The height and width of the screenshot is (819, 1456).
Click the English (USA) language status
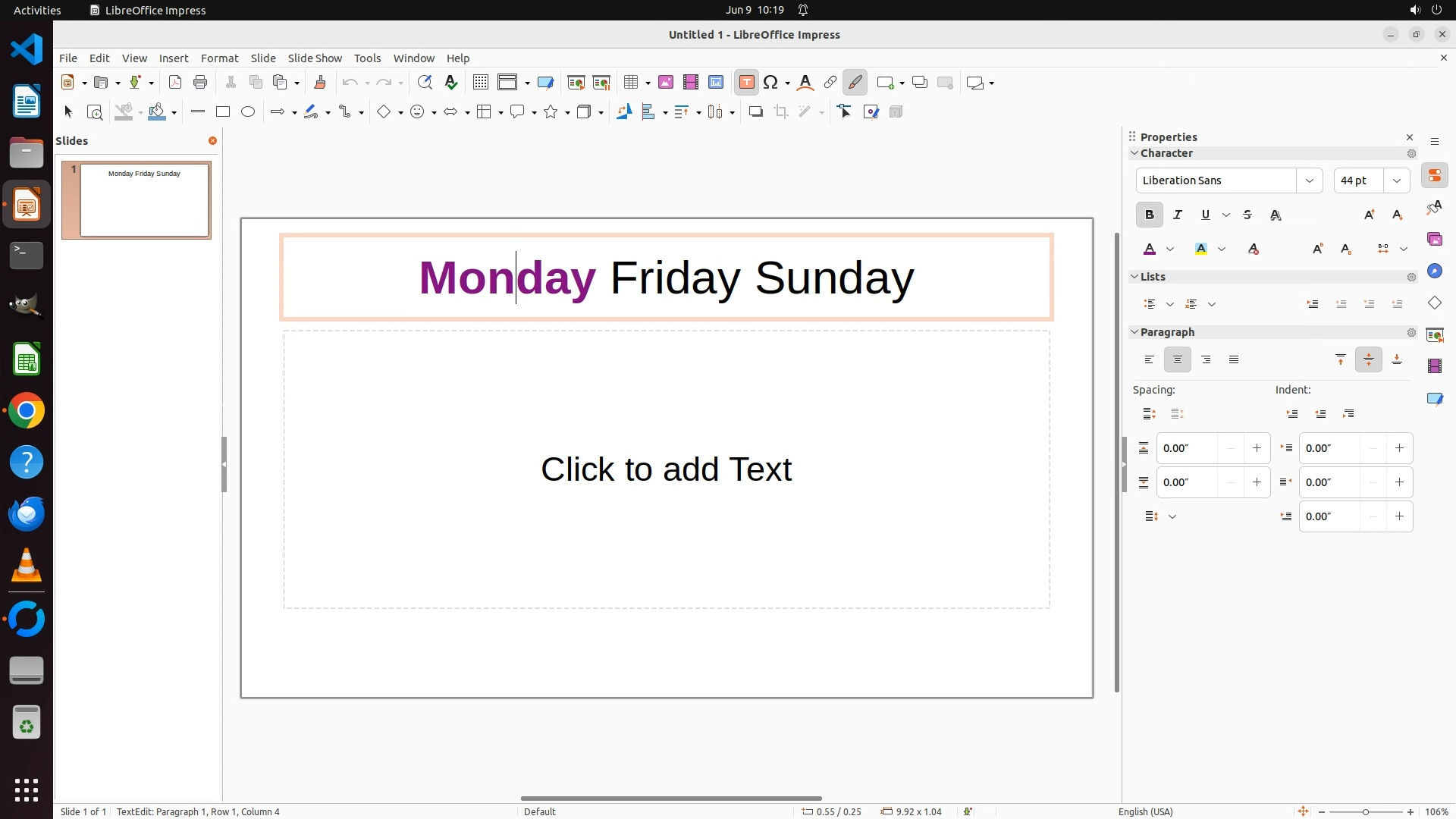1145,811
